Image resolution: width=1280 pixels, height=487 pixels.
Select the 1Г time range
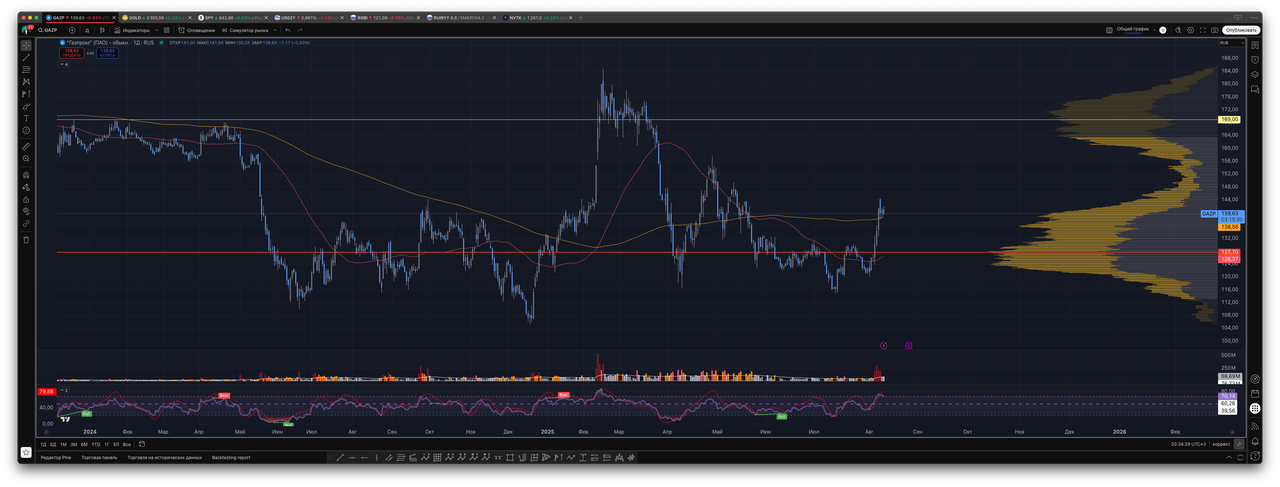tap(106, 444)
